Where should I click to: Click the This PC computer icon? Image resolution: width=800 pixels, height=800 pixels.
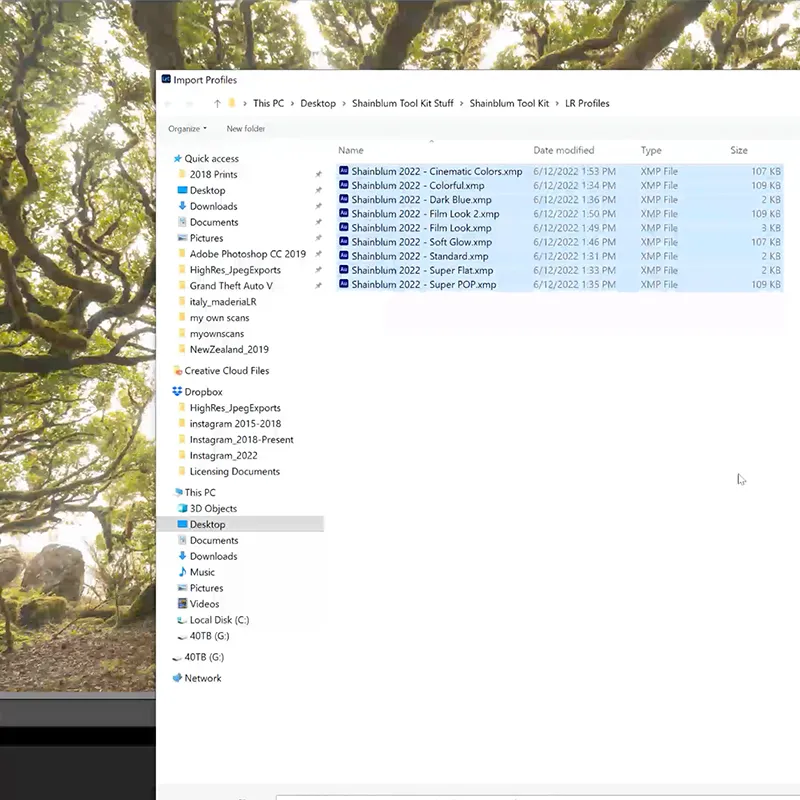(178, 492)
